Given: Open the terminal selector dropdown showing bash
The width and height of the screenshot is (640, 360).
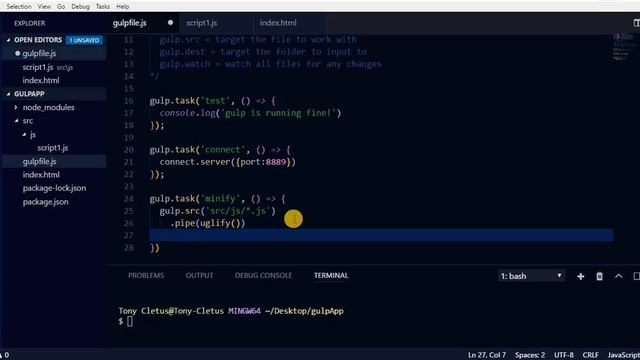Looking at the screenshot, I should [531, 276].
